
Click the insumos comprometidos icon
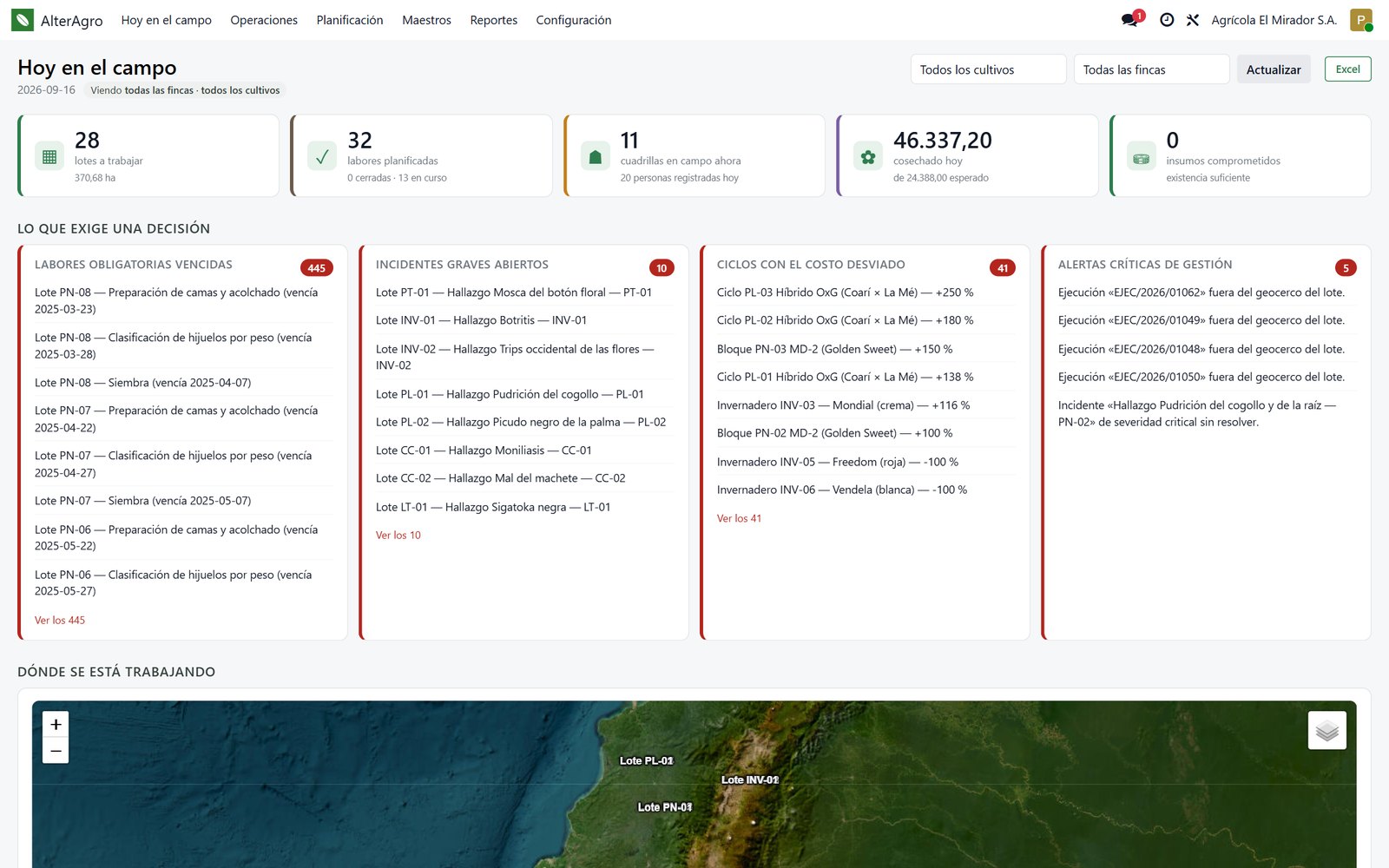point(1142,157)
